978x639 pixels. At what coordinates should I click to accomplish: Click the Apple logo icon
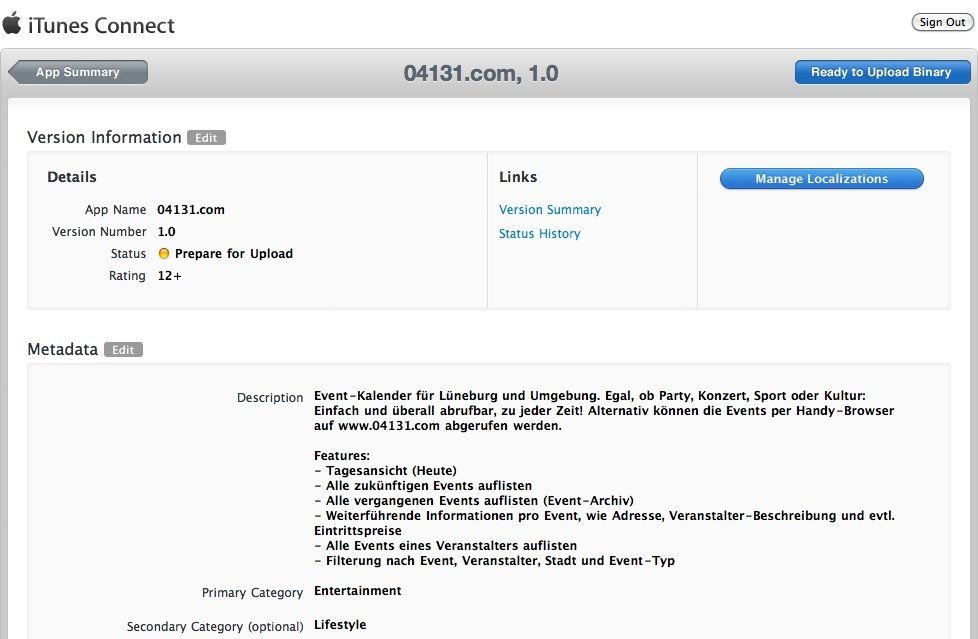[x=12, y=24]
